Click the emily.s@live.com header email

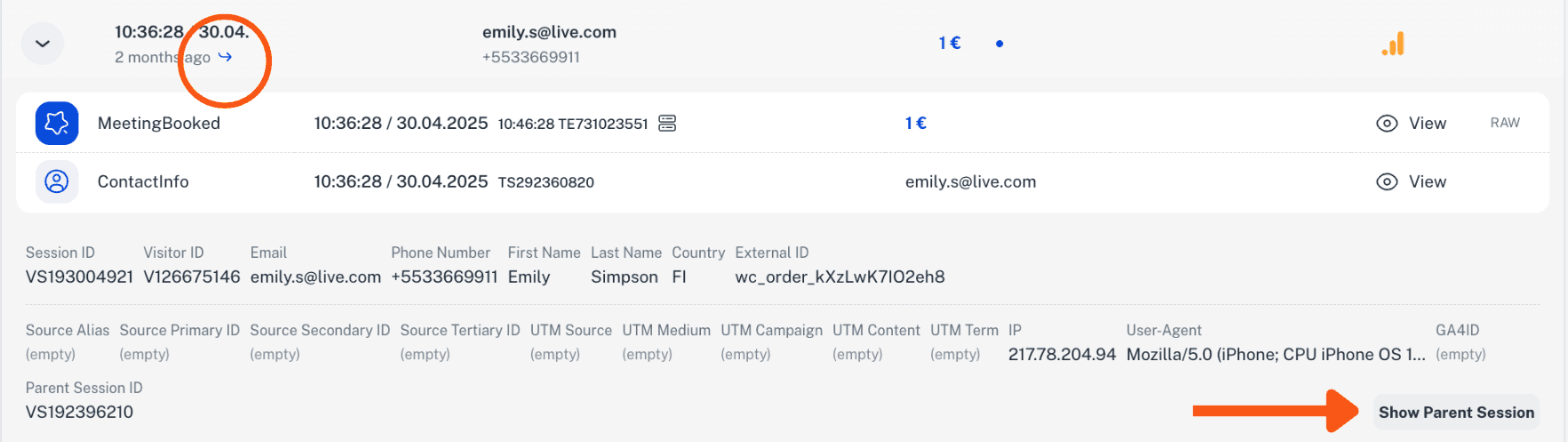(549, 32)
